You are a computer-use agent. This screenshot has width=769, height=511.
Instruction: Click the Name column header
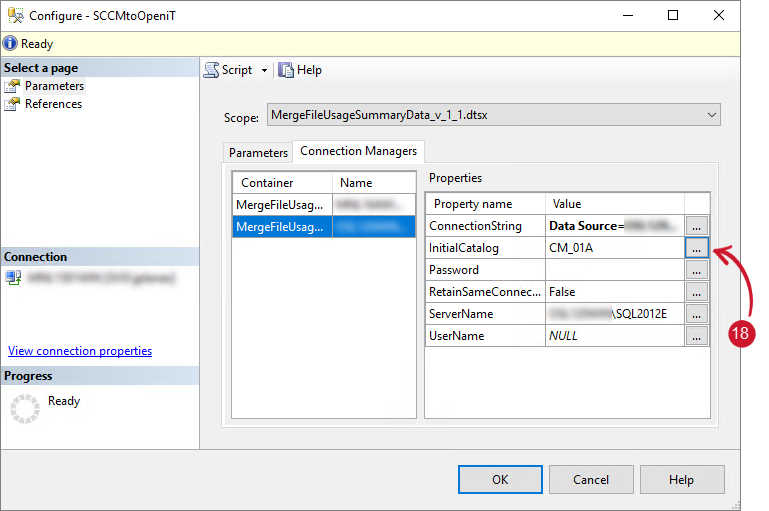[x=374, y=183]
